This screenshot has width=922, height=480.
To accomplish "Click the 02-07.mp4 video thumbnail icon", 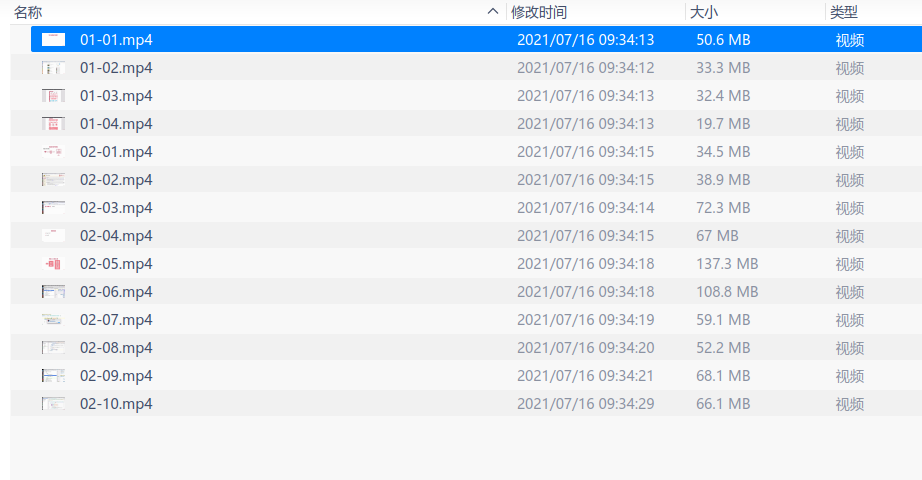I will click(54, 319).
